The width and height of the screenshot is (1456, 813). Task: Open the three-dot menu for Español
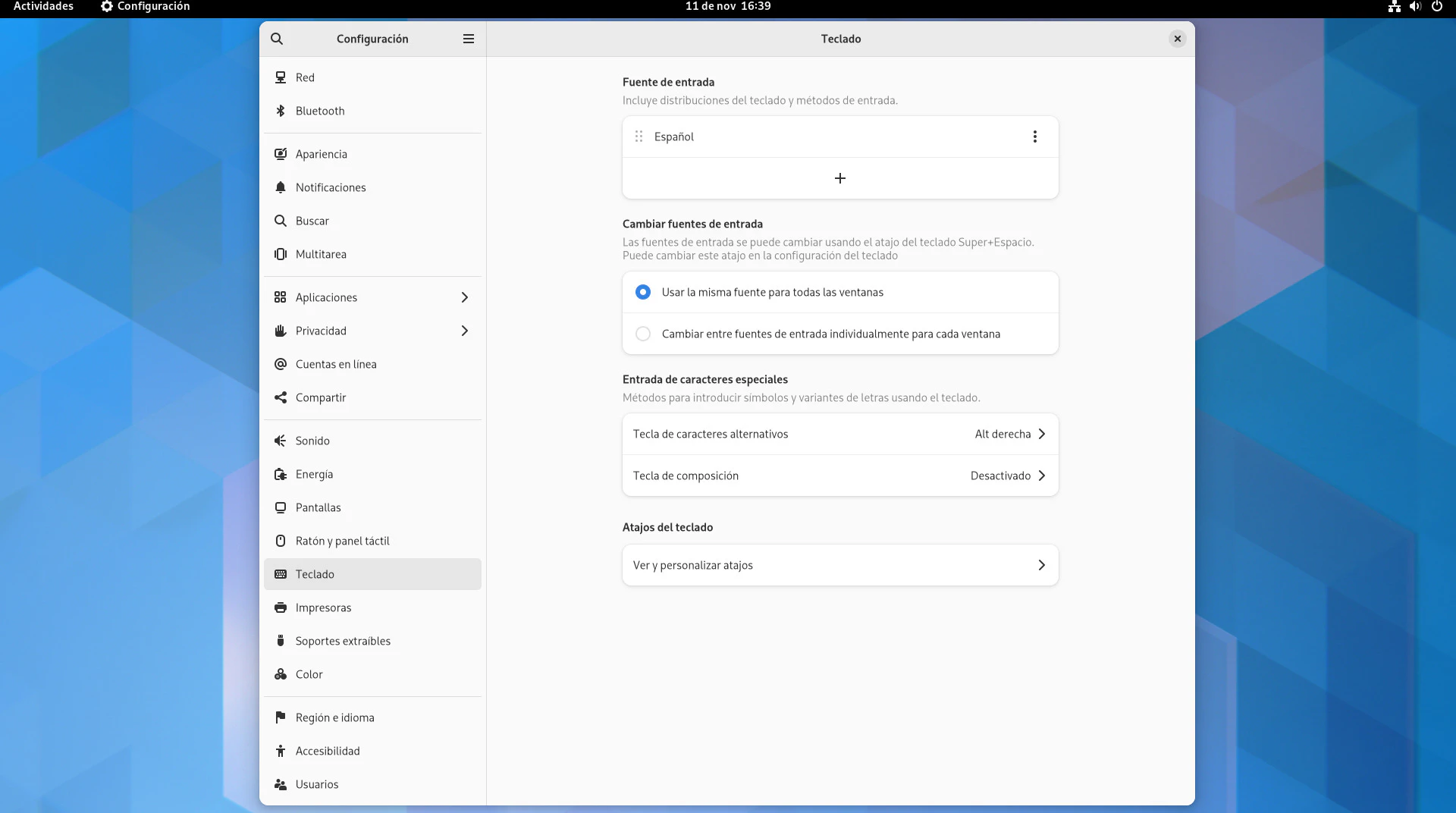1034,137
